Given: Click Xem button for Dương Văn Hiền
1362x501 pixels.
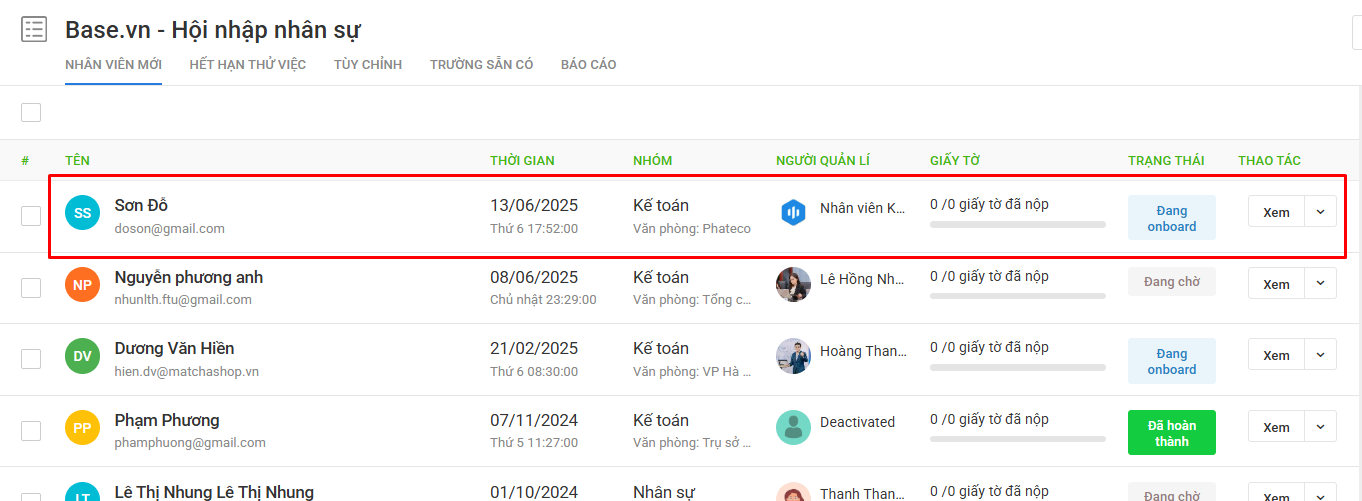Looking at the screenshot, I should (1276, 355).
